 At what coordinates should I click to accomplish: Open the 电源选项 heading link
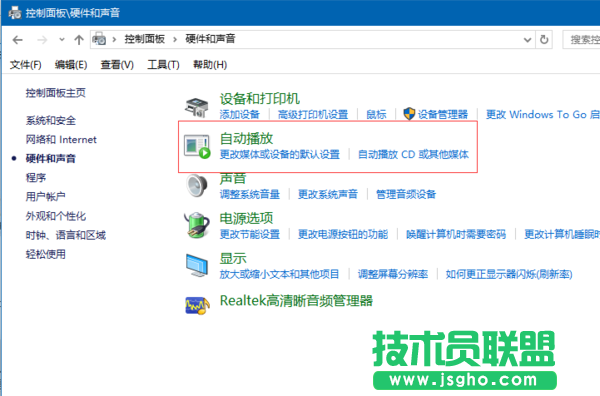click(x=246, y=218)
